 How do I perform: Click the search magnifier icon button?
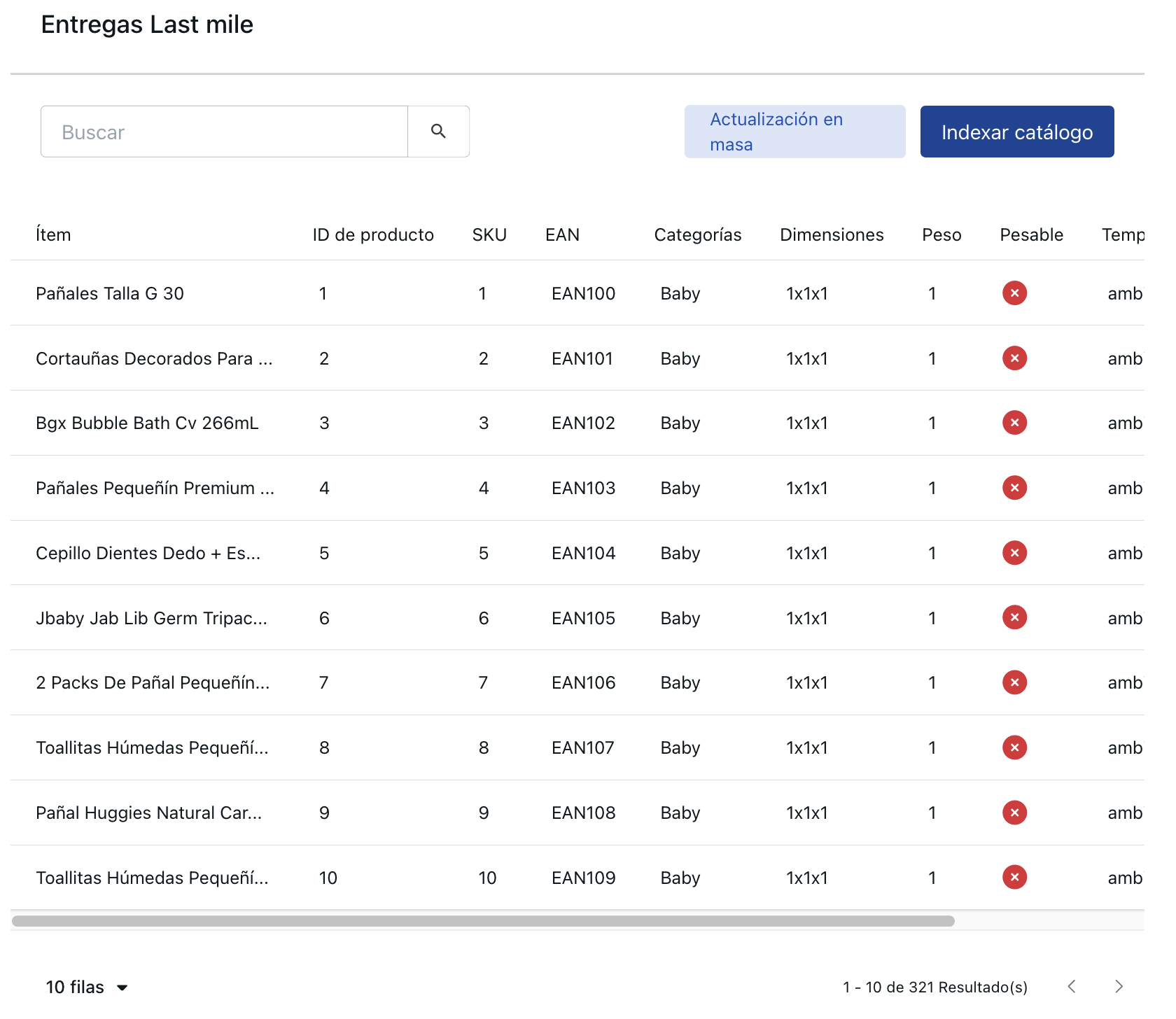pyautogui.click(x=438, y=132)
